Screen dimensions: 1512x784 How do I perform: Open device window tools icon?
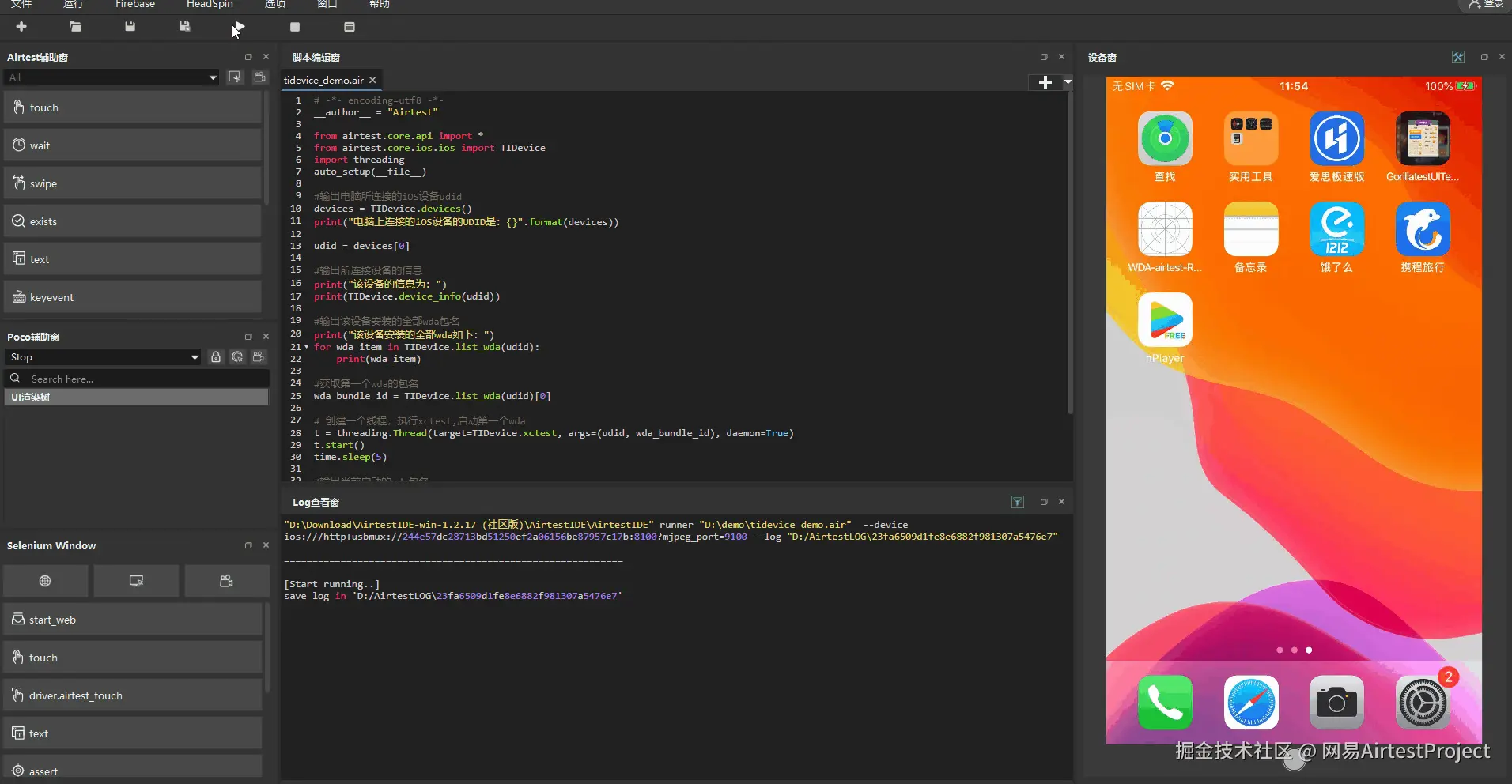click(1457, 57)
